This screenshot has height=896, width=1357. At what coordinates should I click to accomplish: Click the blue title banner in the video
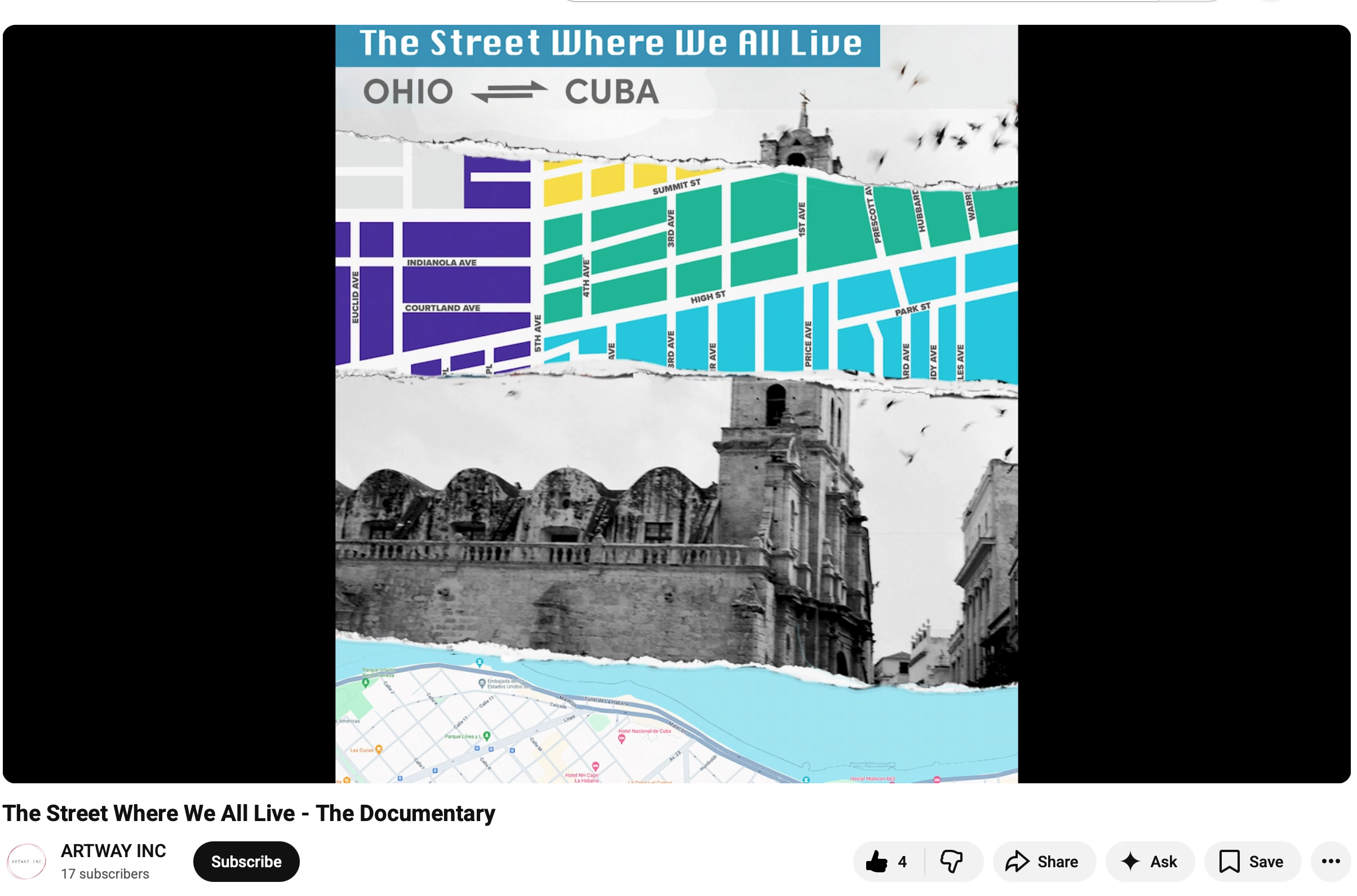point(607,45)
